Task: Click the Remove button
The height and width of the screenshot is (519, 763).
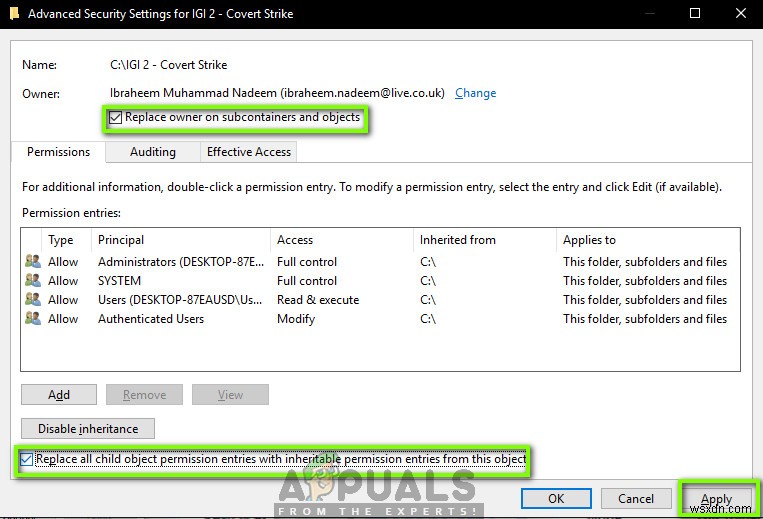Action: pos(145,394)
